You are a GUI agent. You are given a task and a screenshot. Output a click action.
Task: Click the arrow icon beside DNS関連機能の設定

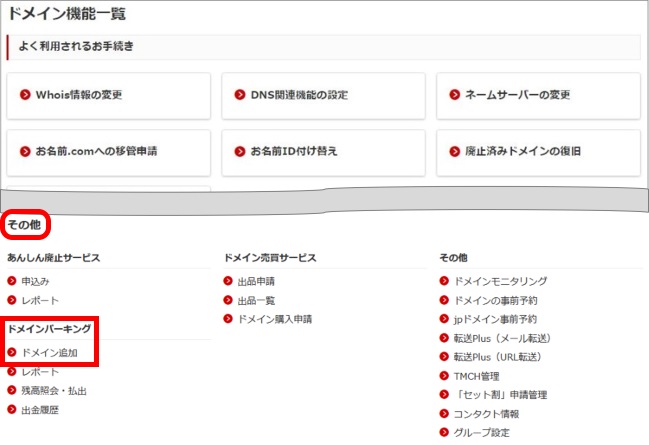pos(240,95)
